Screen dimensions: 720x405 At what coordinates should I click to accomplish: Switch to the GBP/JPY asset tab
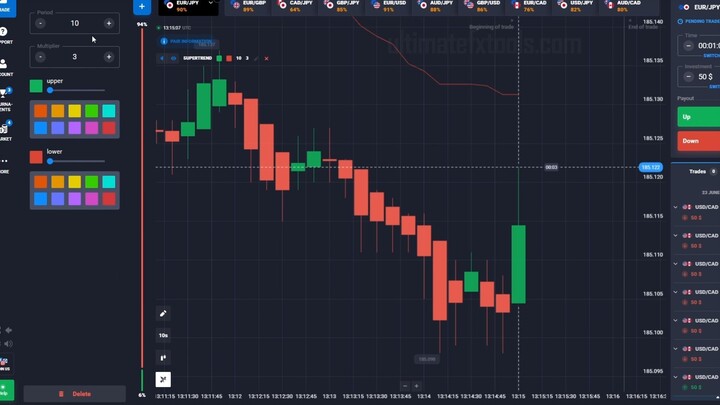coord(343,6)
